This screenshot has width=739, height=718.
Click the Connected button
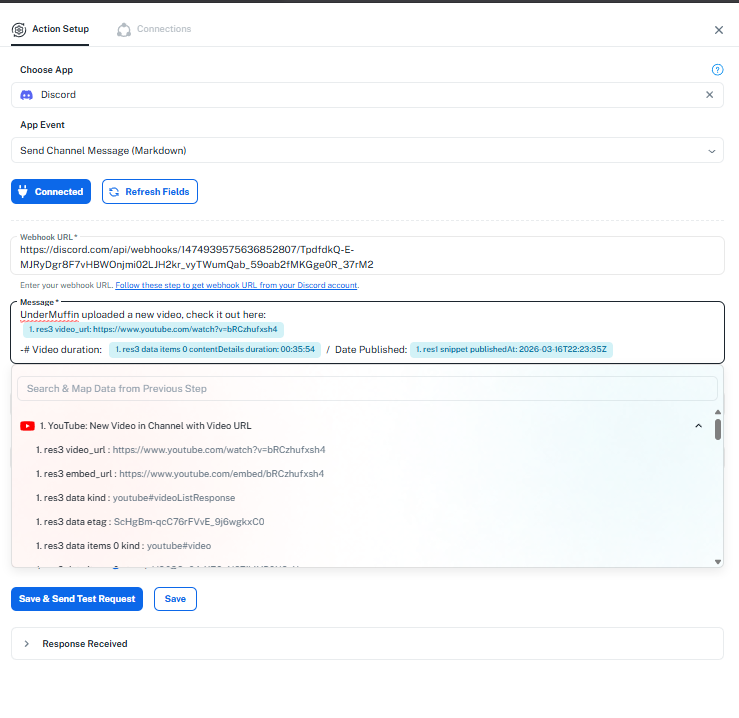click(51, 191)
